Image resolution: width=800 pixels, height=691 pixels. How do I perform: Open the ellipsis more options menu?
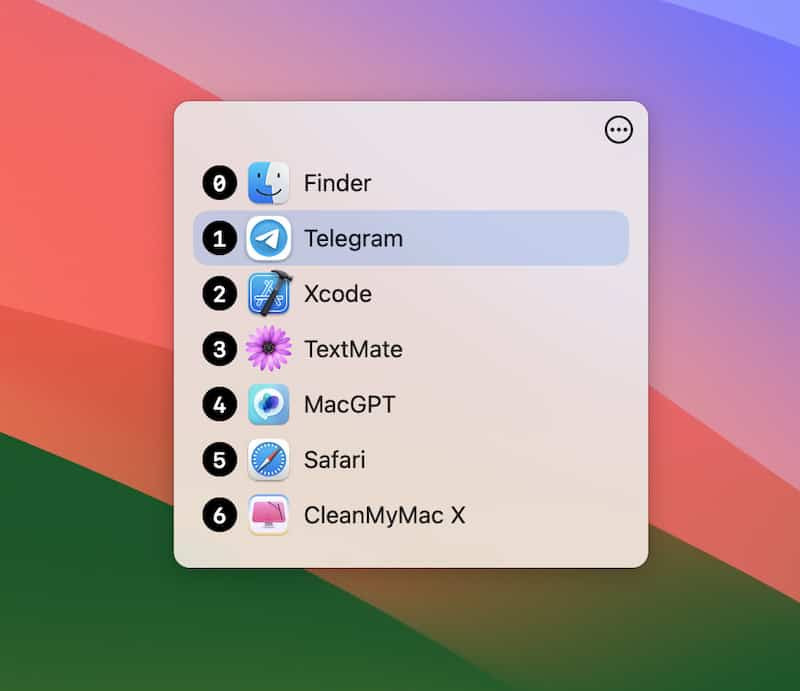click(618, 130)
